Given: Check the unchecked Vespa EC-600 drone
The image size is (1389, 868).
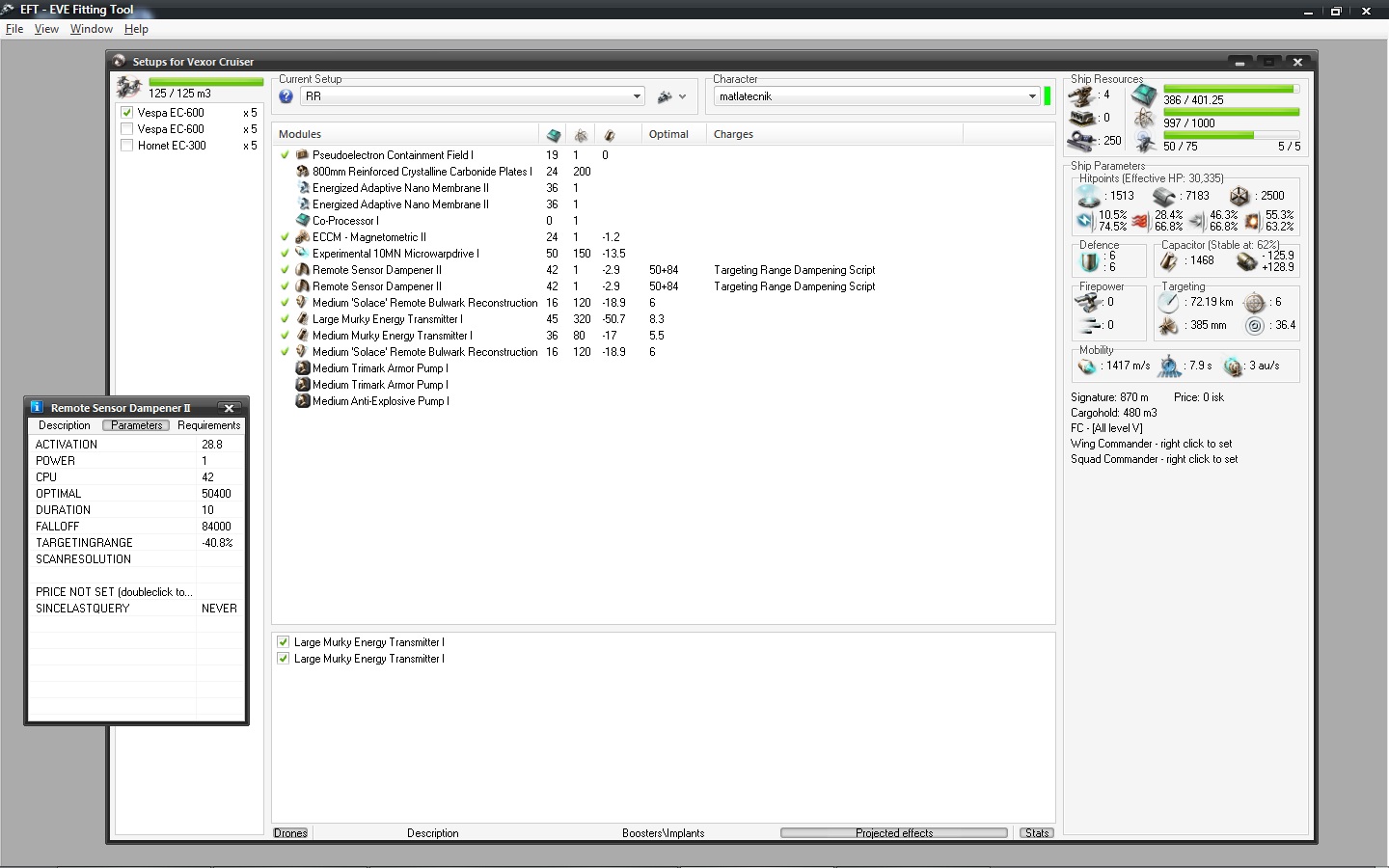Looking at the screenshot, I should pos(126,129).
